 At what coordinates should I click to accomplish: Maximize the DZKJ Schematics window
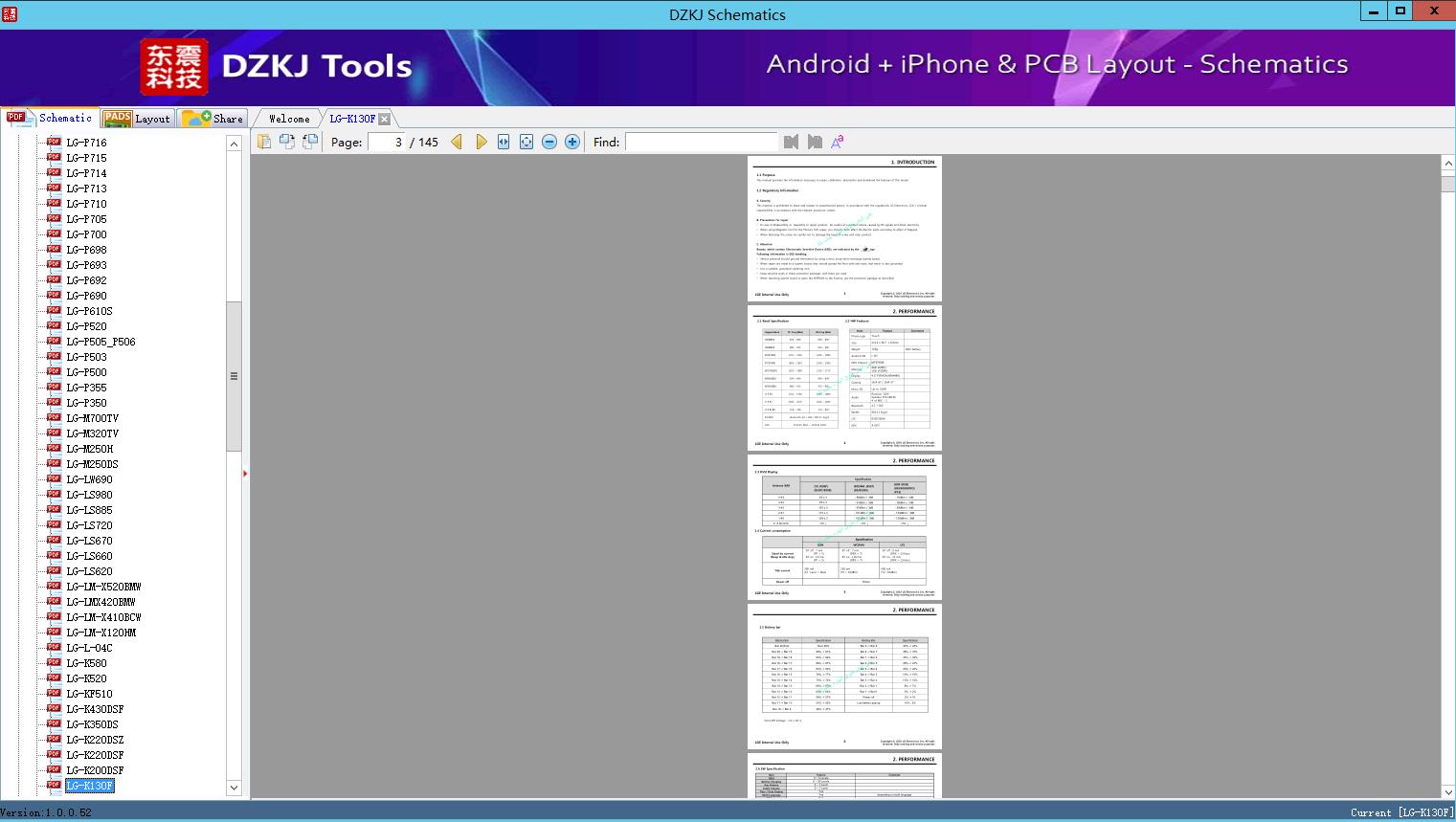click(x=1400, y=11)
